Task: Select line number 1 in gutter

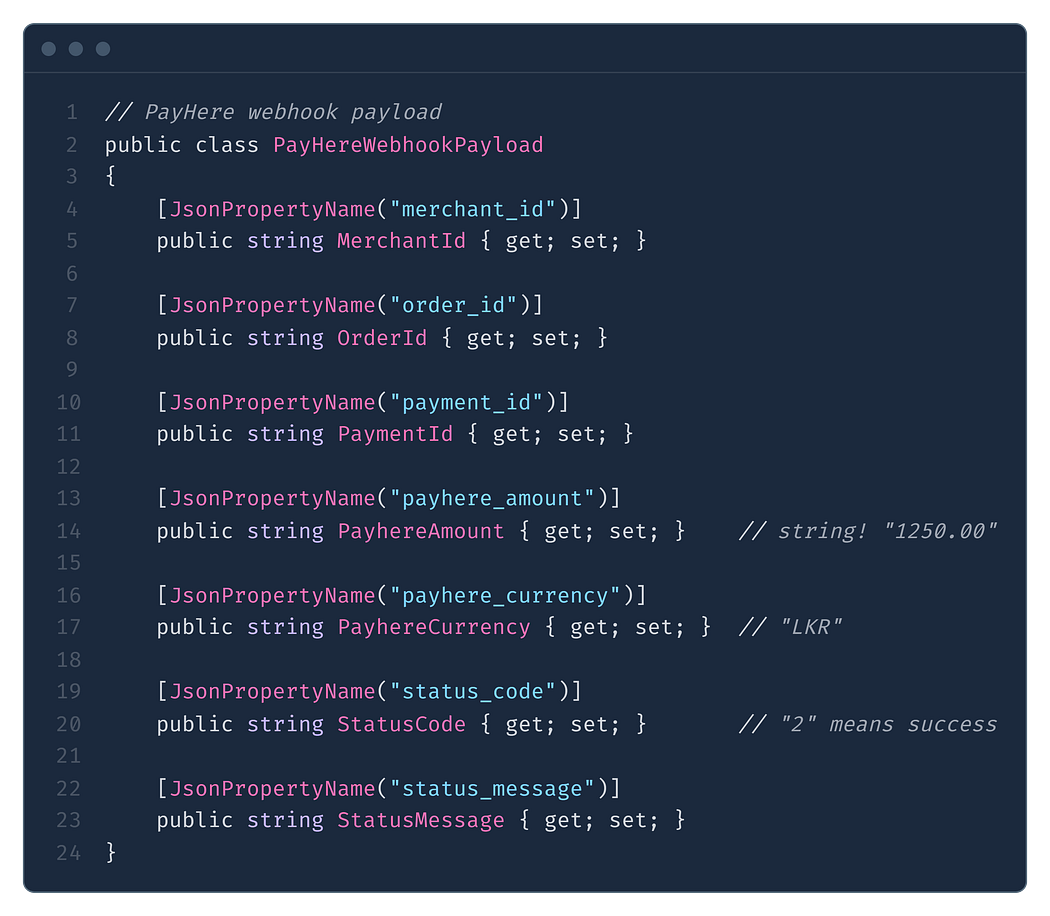Action: [x=72, y=112]
